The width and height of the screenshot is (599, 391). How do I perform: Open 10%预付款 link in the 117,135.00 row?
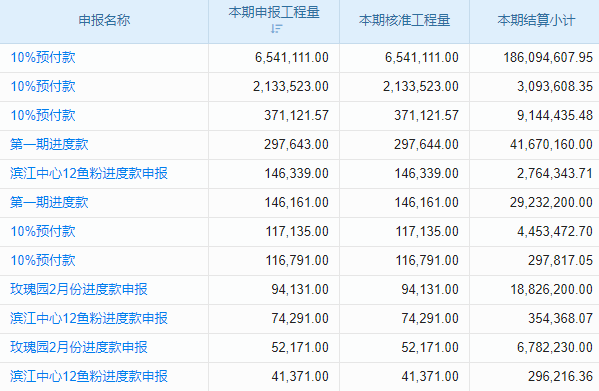coord(43,231)
